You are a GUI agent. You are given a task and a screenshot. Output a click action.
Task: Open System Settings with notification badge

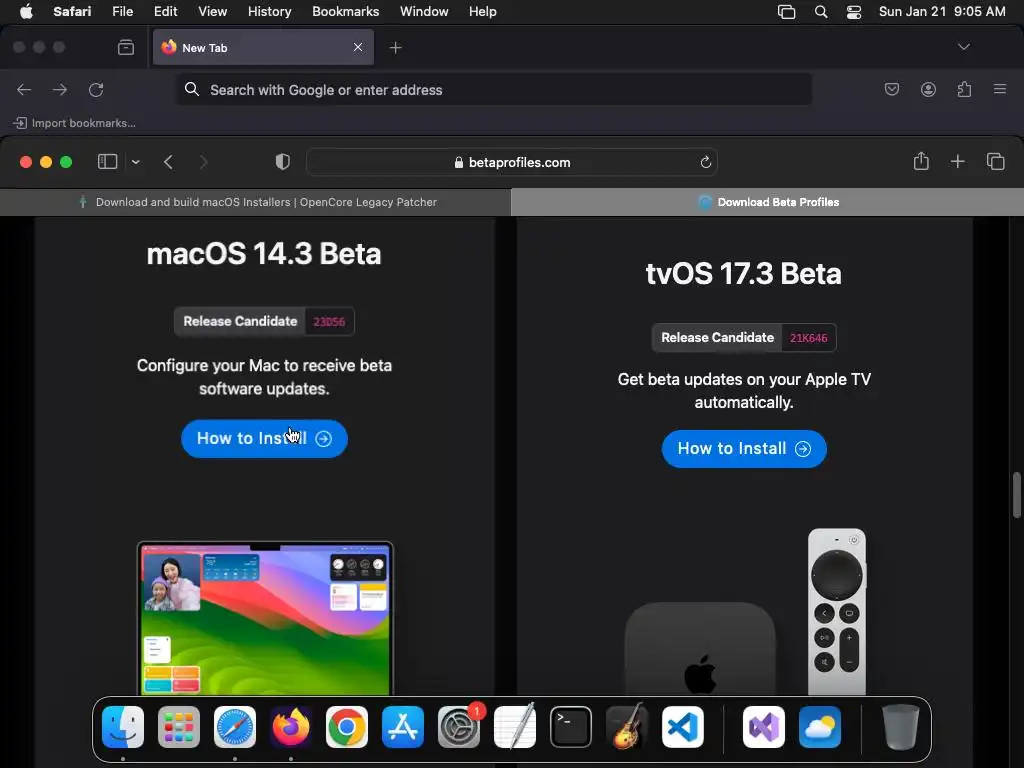(459, 727)
